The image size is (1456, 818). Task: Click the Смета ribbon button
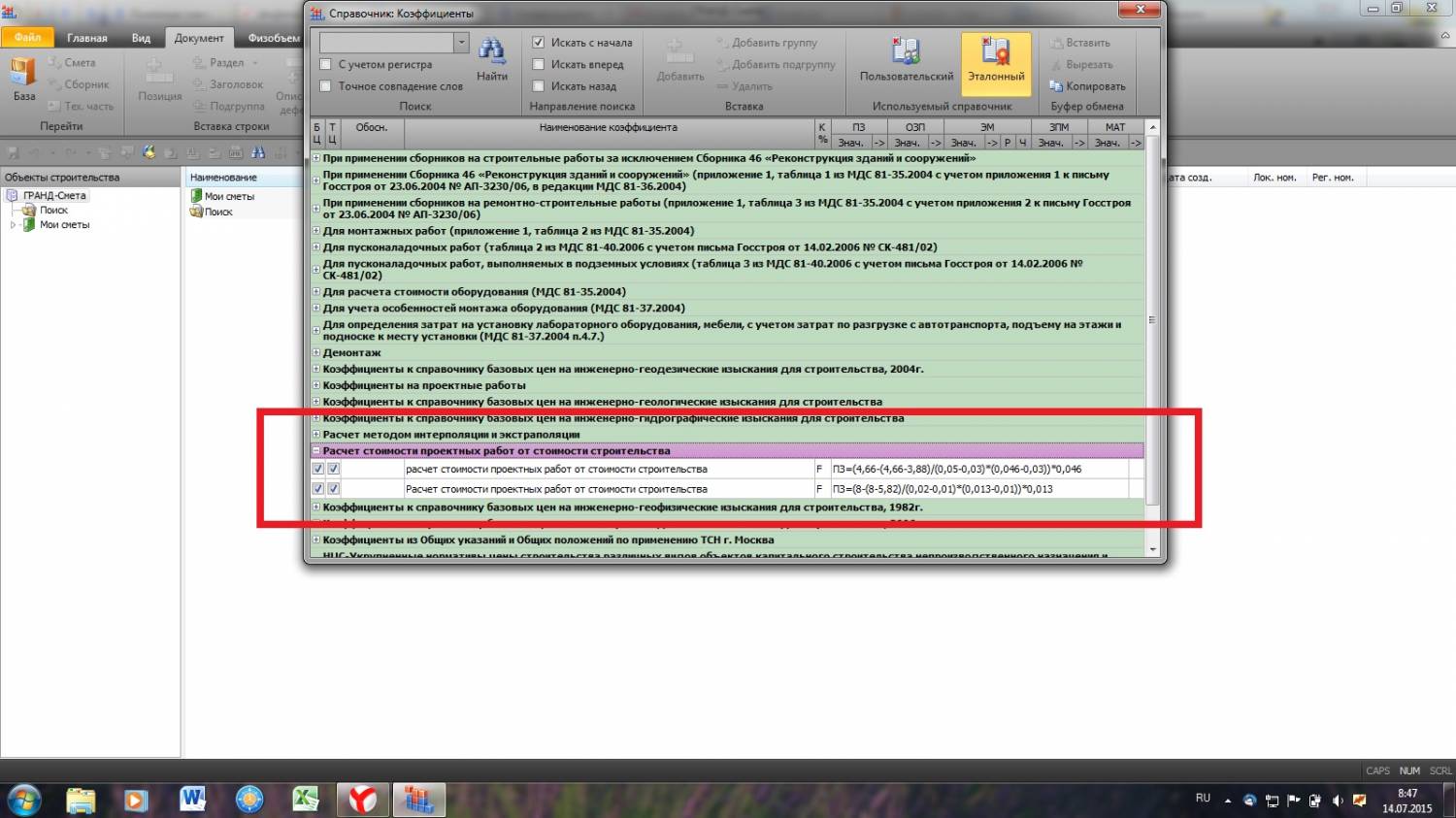72,63
